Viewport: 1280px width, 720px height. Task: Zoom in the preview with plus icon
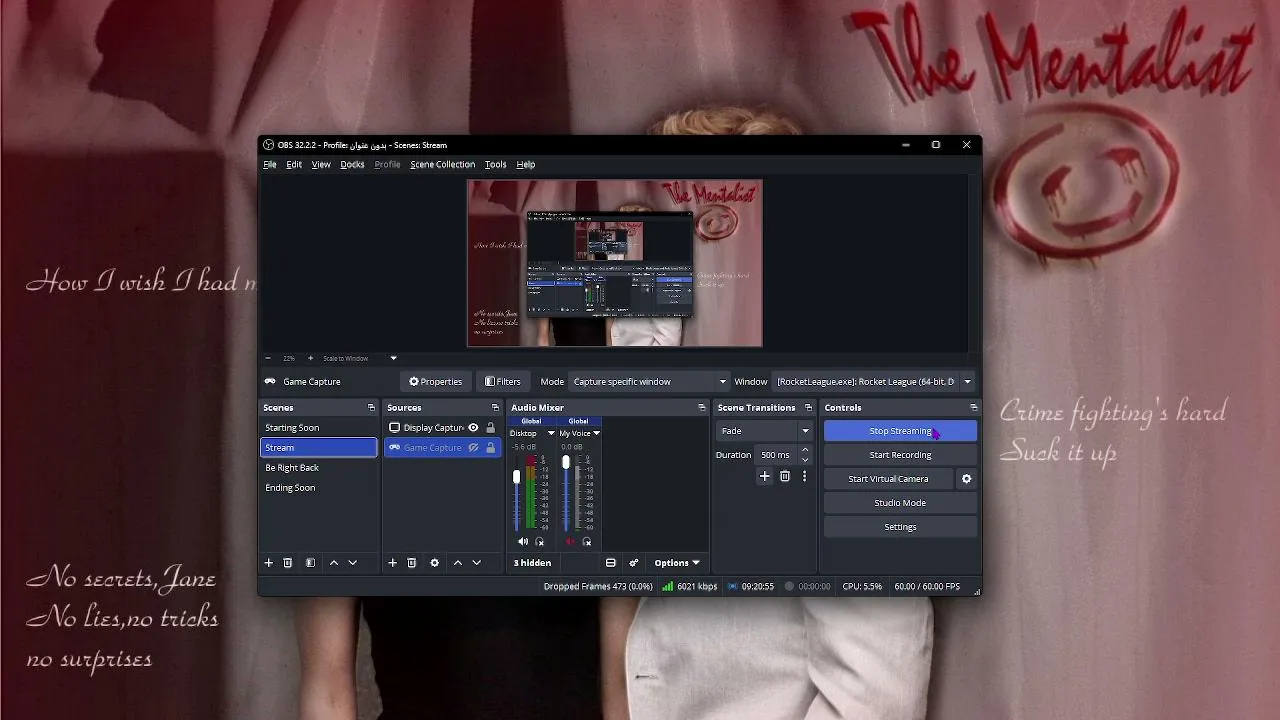coord(310,358)
